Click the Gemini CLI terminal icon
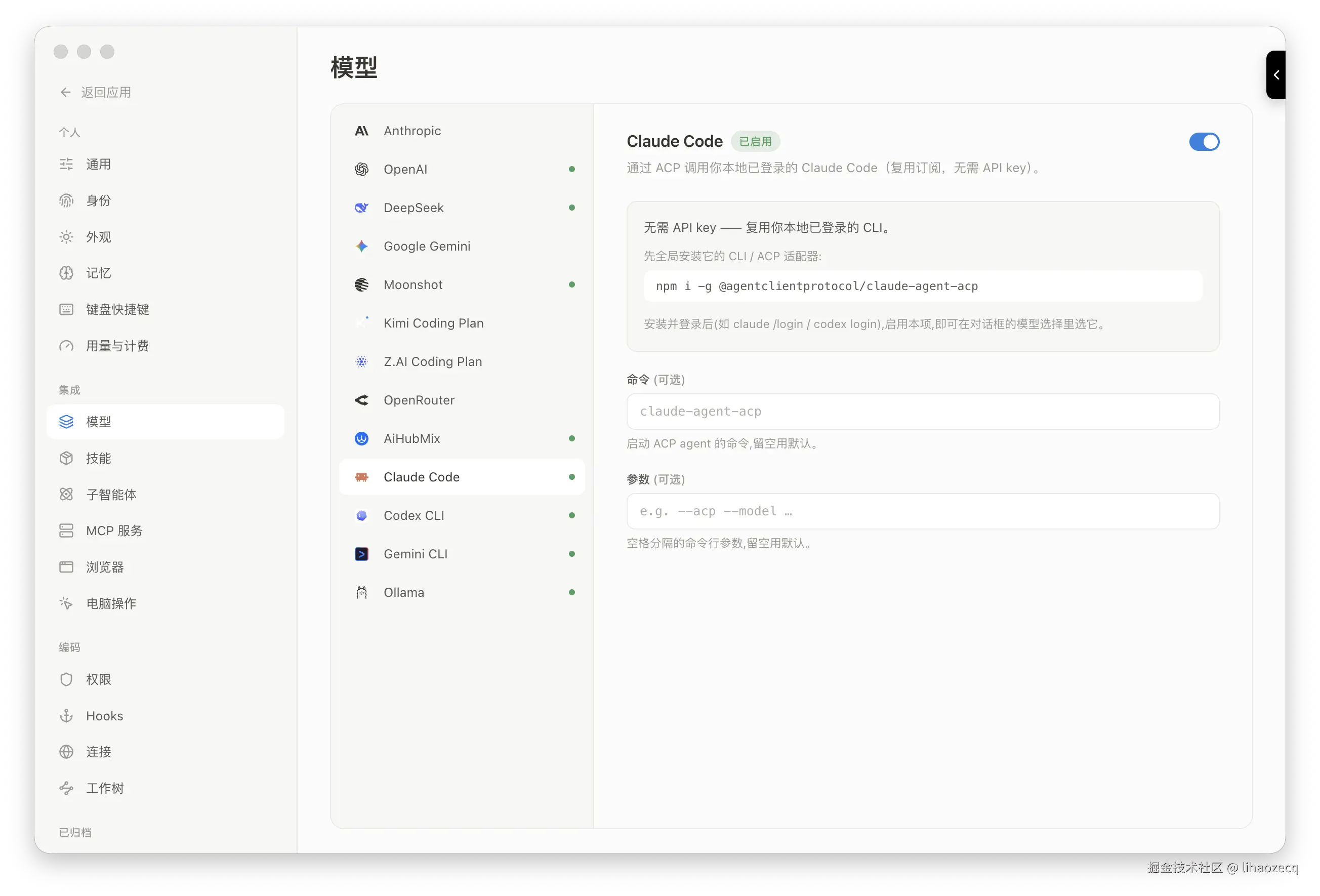The image size is (1320, 896). [x=362, y=554]
